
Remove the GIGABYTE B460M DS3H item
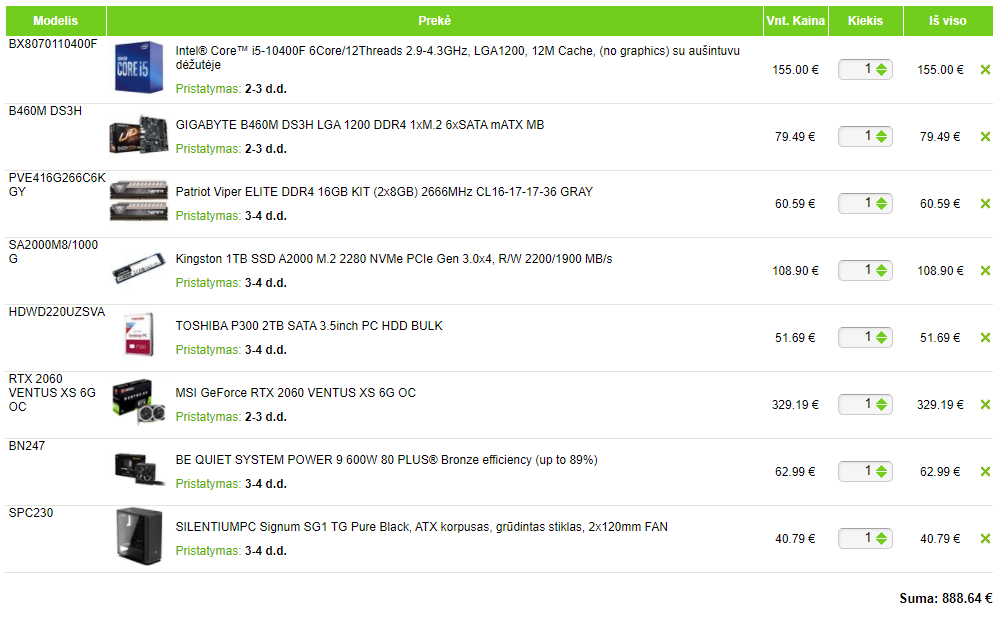[985, 136]
